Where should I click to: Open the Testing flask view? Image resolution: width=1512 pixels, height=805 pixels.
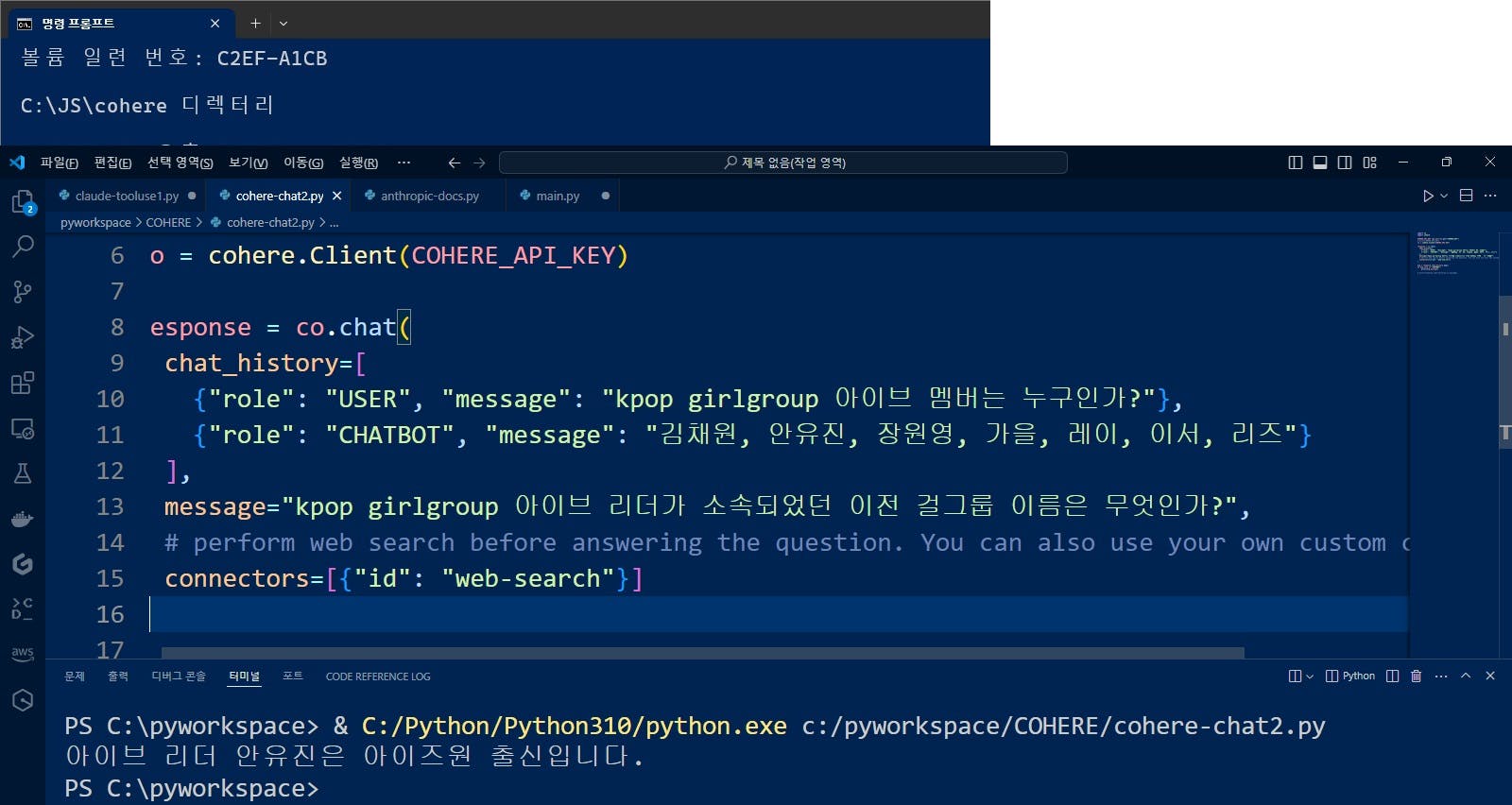pyautogui.click(x=23, y=473)
